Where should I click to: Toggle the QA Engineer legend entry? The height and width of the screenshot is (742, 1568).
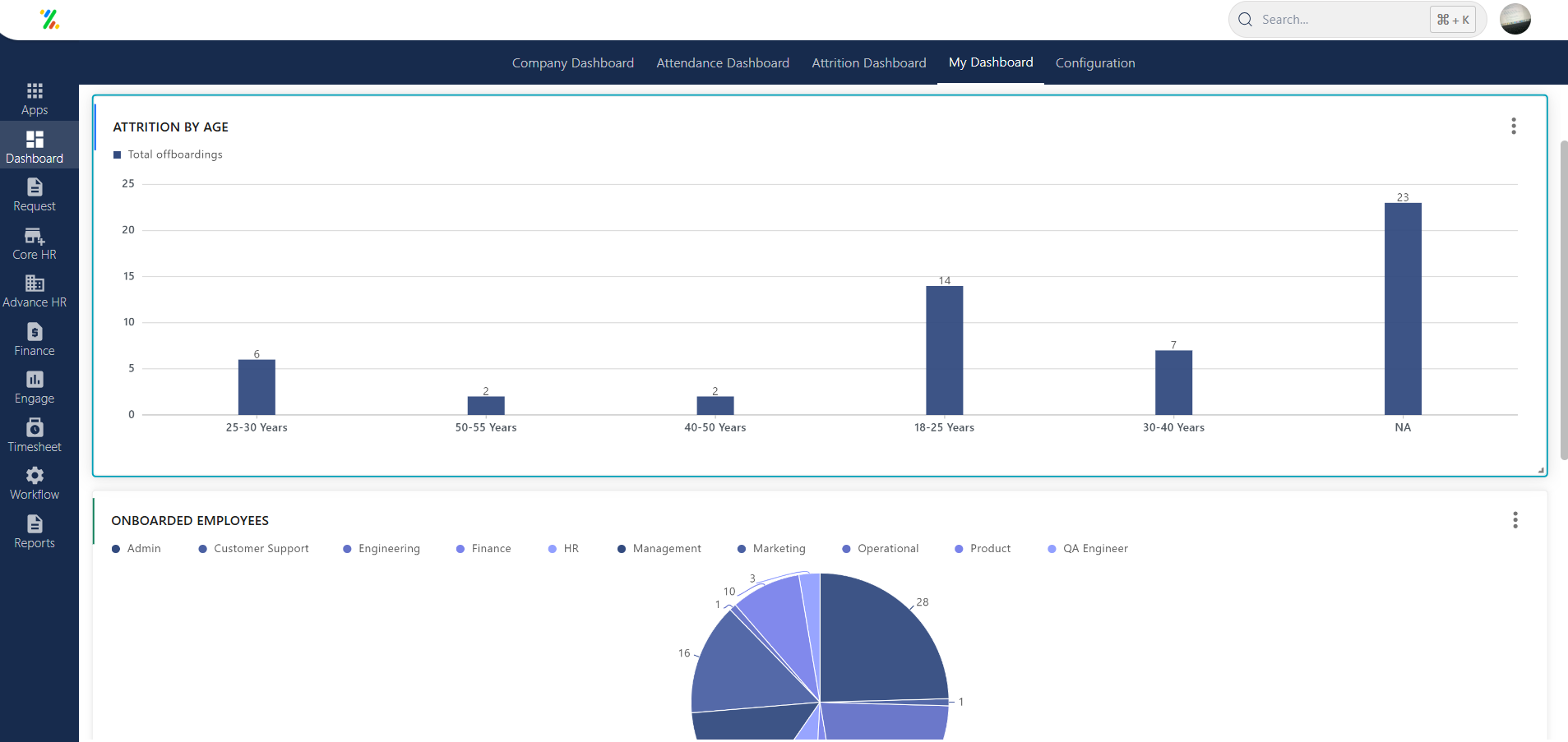[x=1088, y=549]
